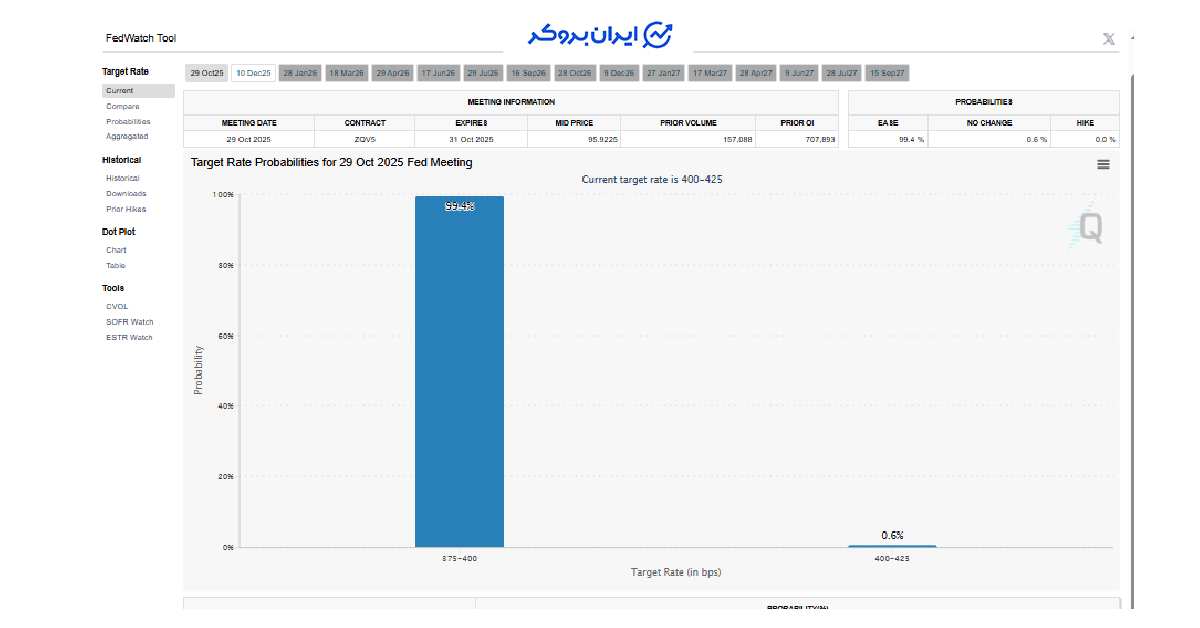
Task: Open the 28 Jan26 meeting tab
Action: coord(300,73)
